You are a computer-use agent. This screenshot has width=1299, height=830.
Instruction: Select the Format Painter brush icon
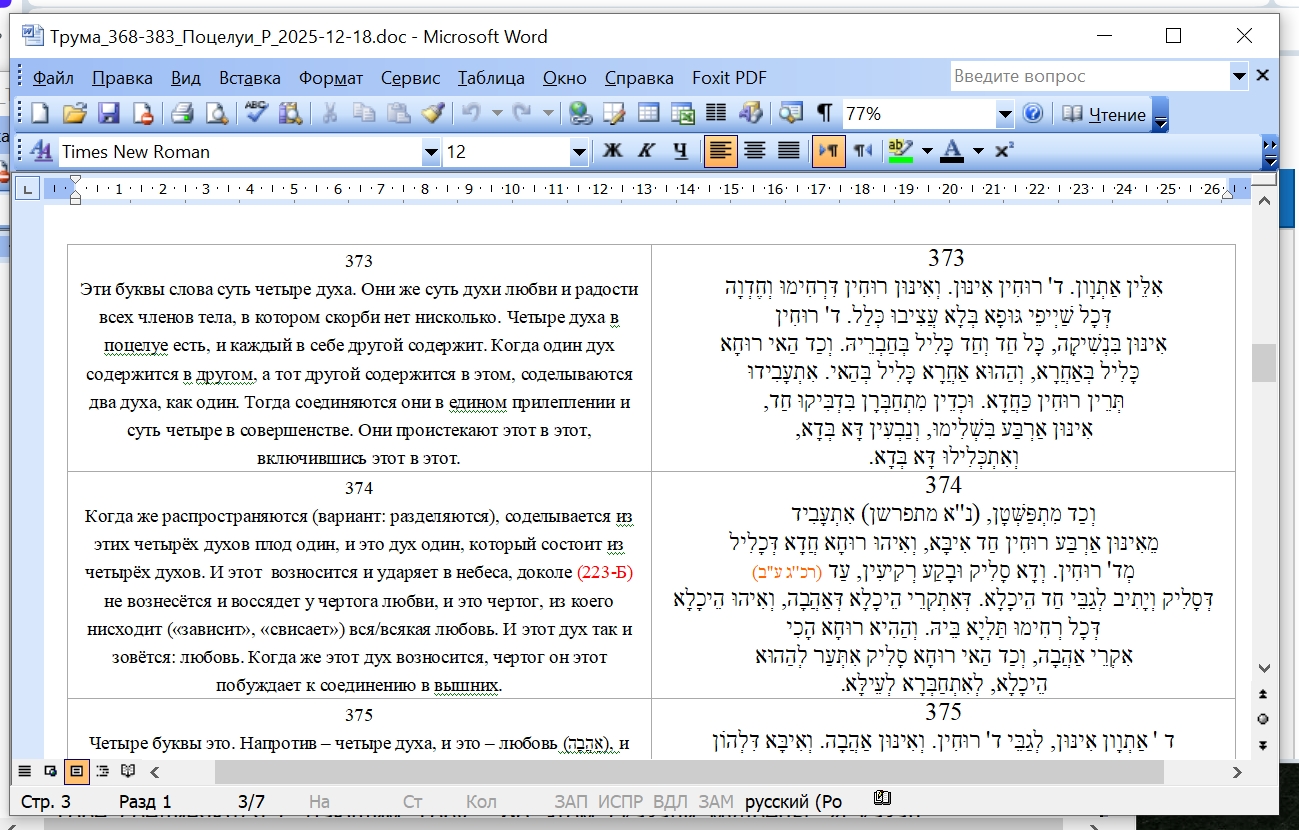[432, 114]
